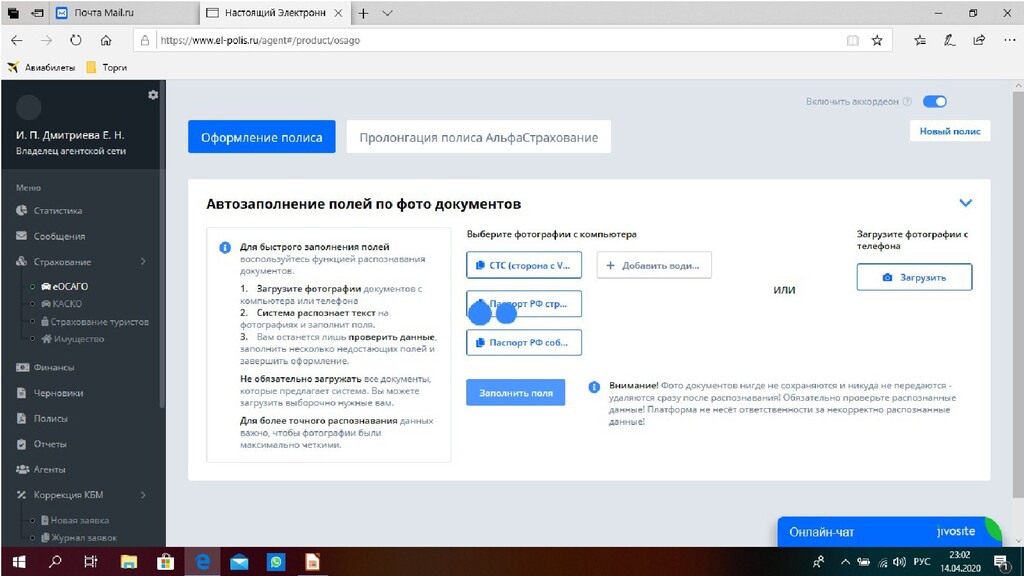The height and width of the screenshot is (576, 1024).
Task: Open the WhatsApp taskbar icon
Action: (276, 562)
